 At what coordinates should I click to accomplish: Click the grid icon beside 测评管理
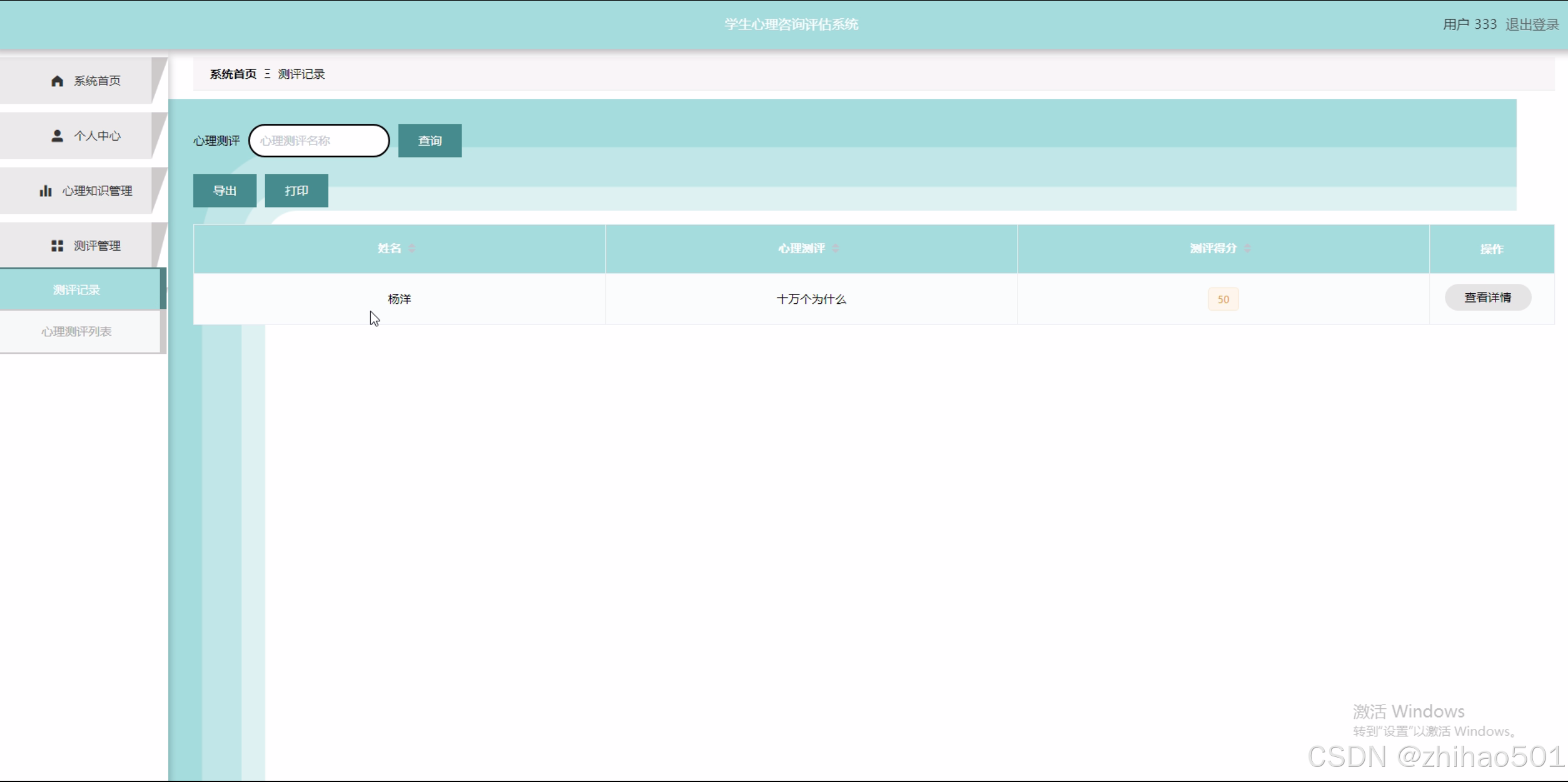point(57,246)
